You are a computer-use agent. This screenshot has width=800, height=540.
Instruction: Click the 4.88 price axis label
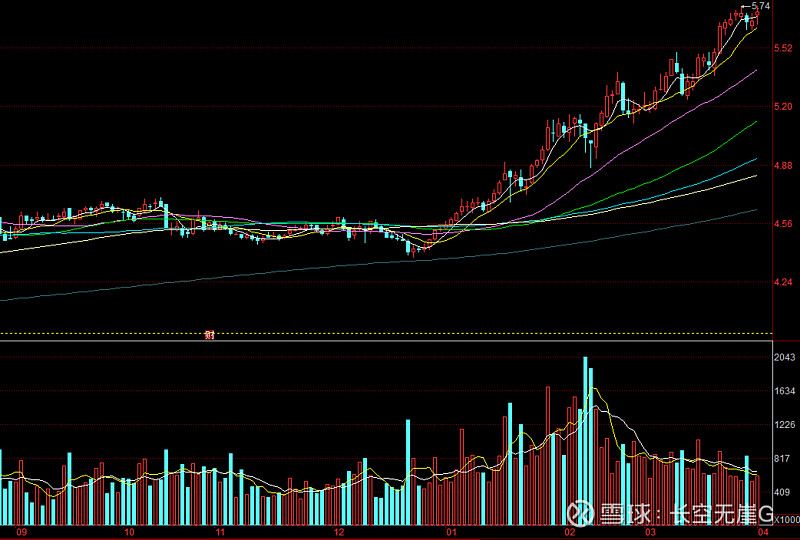pyautogui.click(x=782, y=166)
